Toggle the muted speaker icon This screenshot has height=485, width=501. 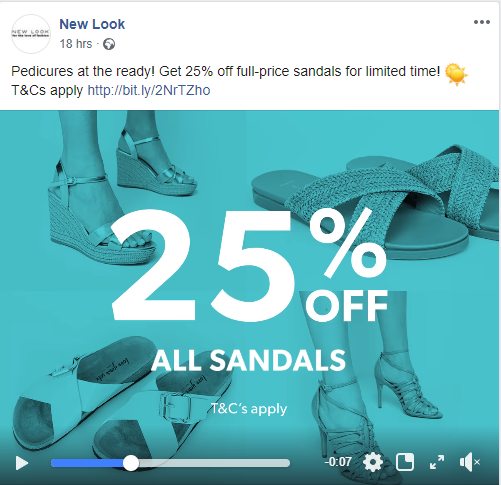click(469, 462)
